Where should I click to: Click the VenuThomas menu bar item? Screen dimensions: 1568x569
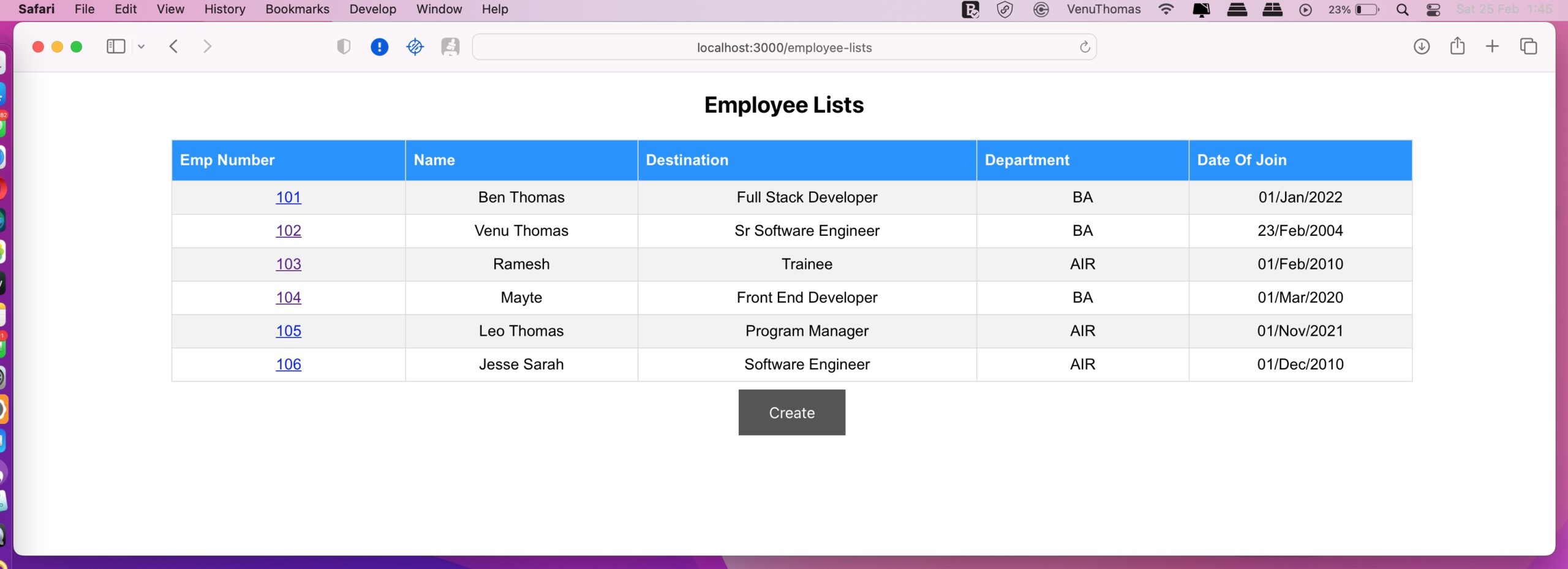(1104, 9)
